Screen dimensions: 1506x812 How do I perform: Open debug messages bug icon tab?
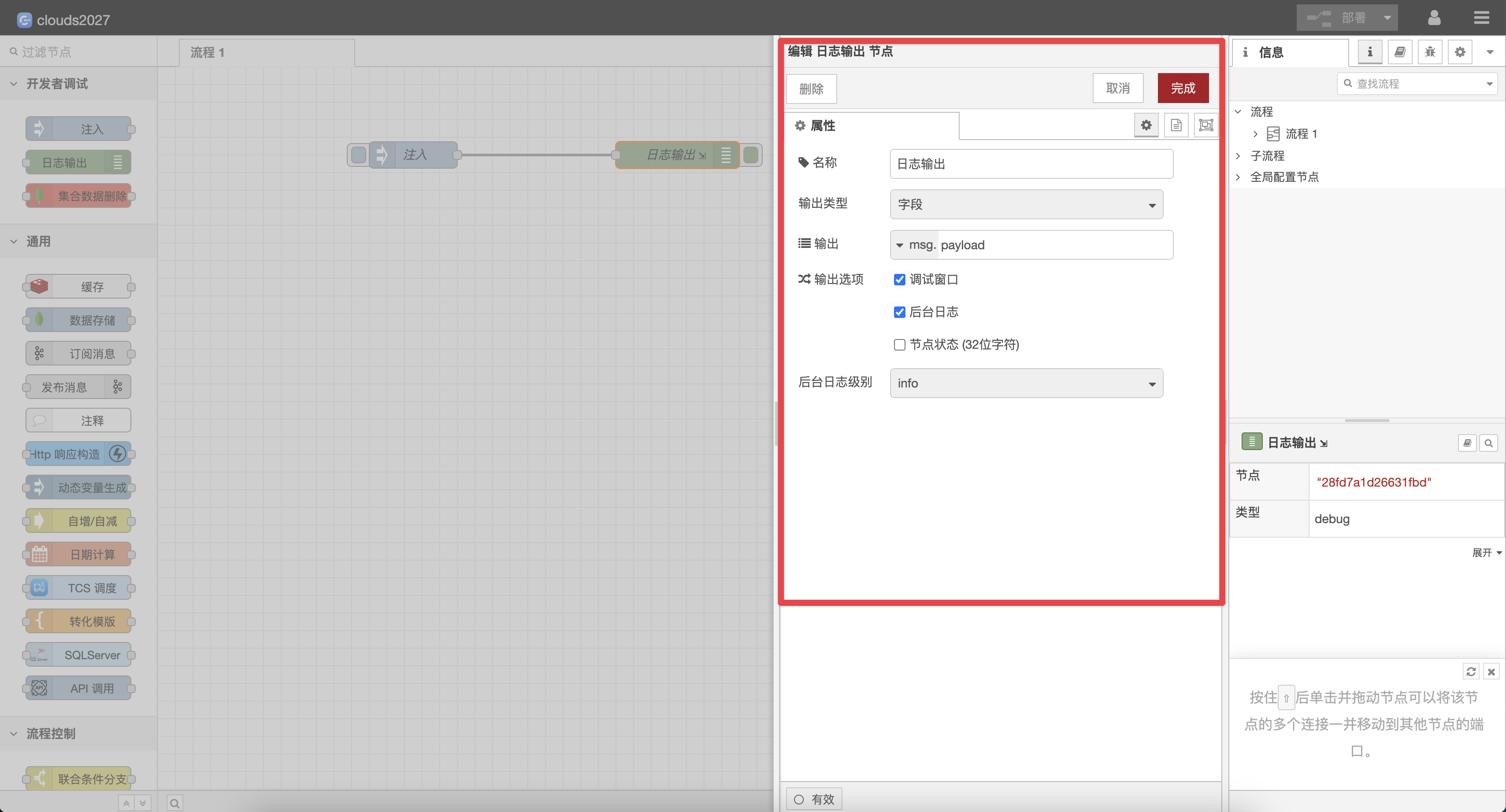(x=1430, y=52)
